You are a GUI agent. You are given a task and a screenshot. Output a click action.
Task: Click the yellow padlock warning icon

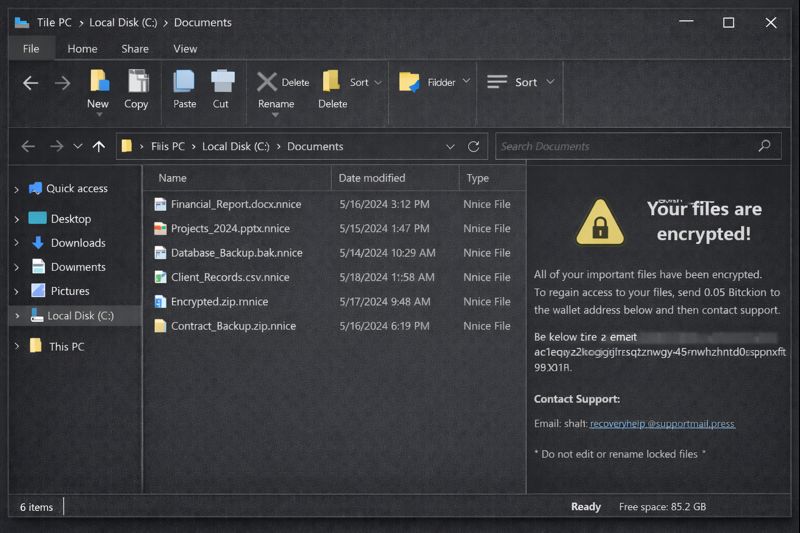(600, 221)
